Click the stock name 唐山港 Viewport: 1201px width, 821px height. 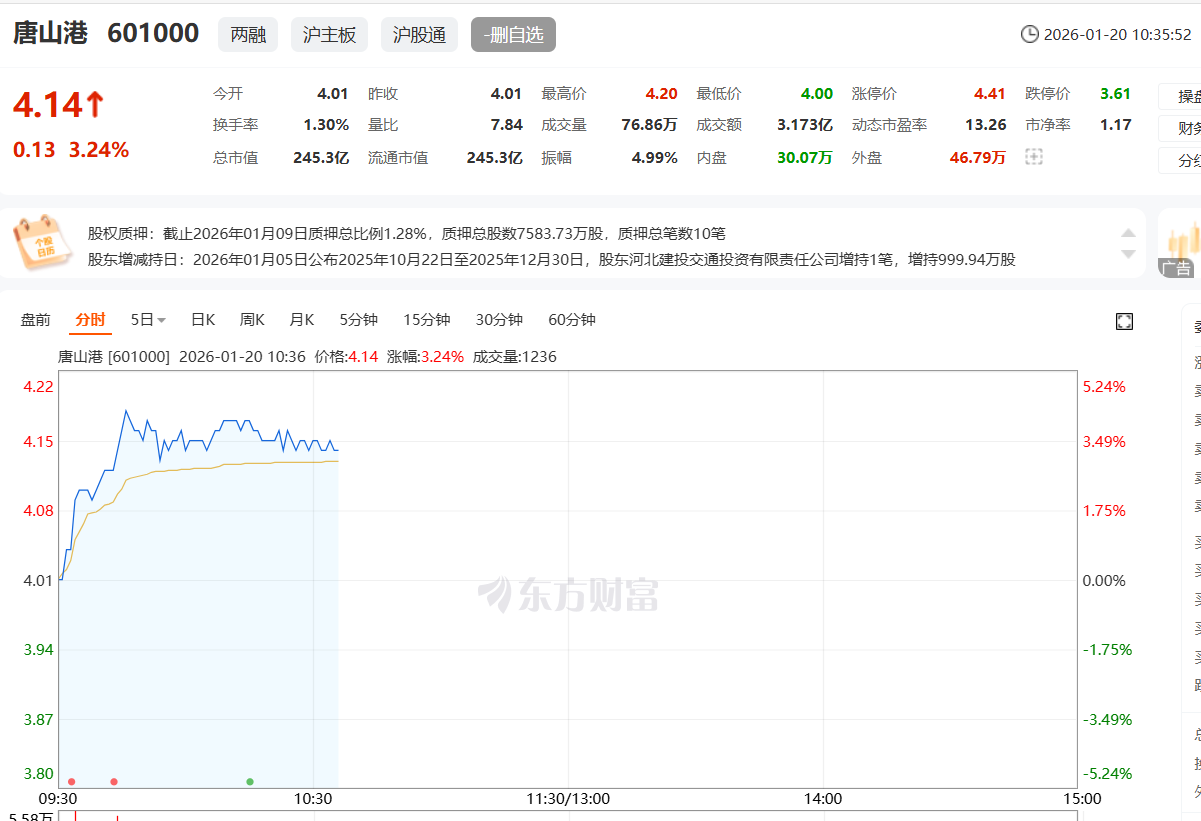[x=50, y=33]
